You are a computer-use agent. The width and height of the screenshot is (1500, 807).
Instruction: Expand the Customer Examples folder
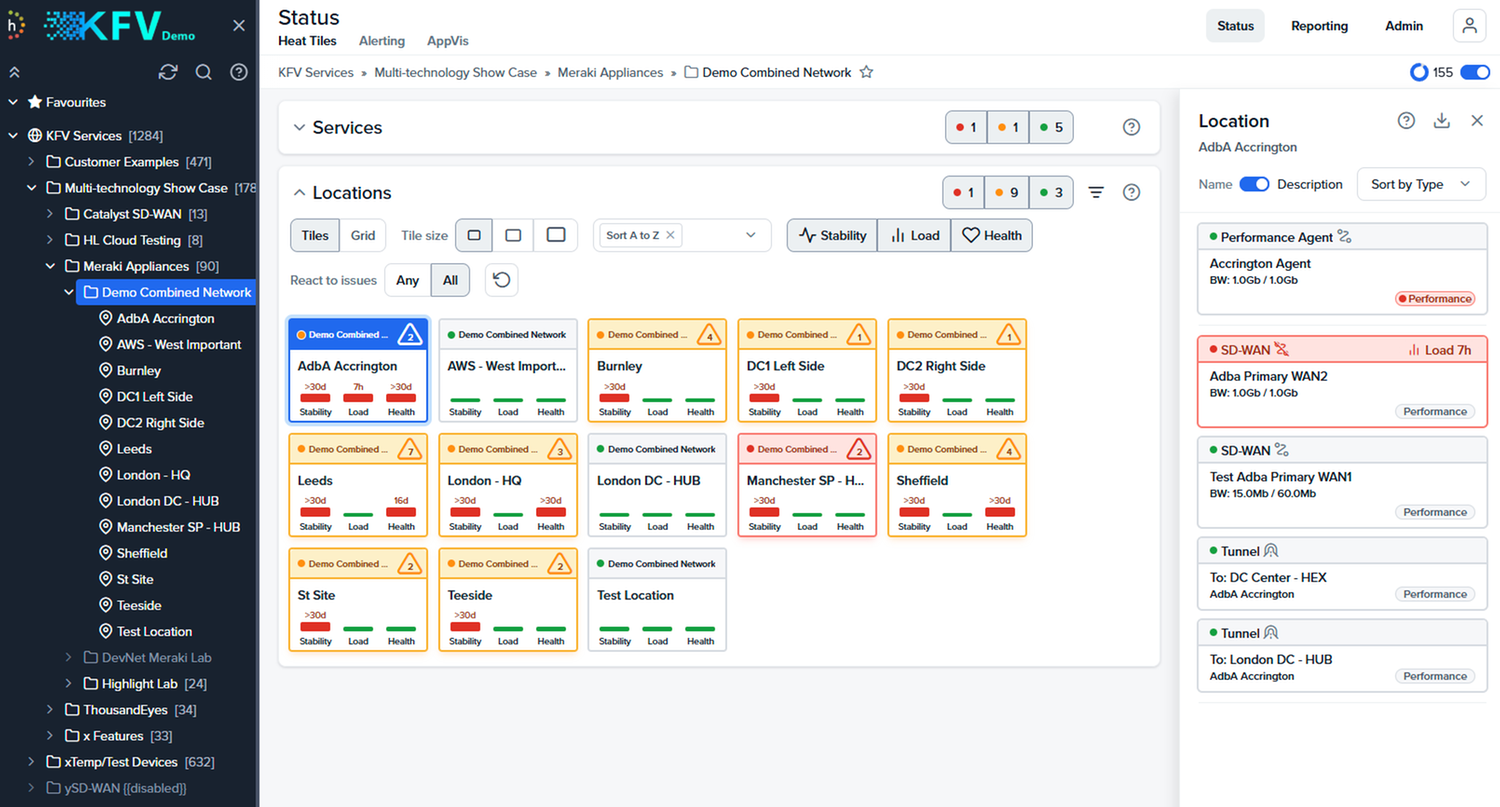point(32,161)
